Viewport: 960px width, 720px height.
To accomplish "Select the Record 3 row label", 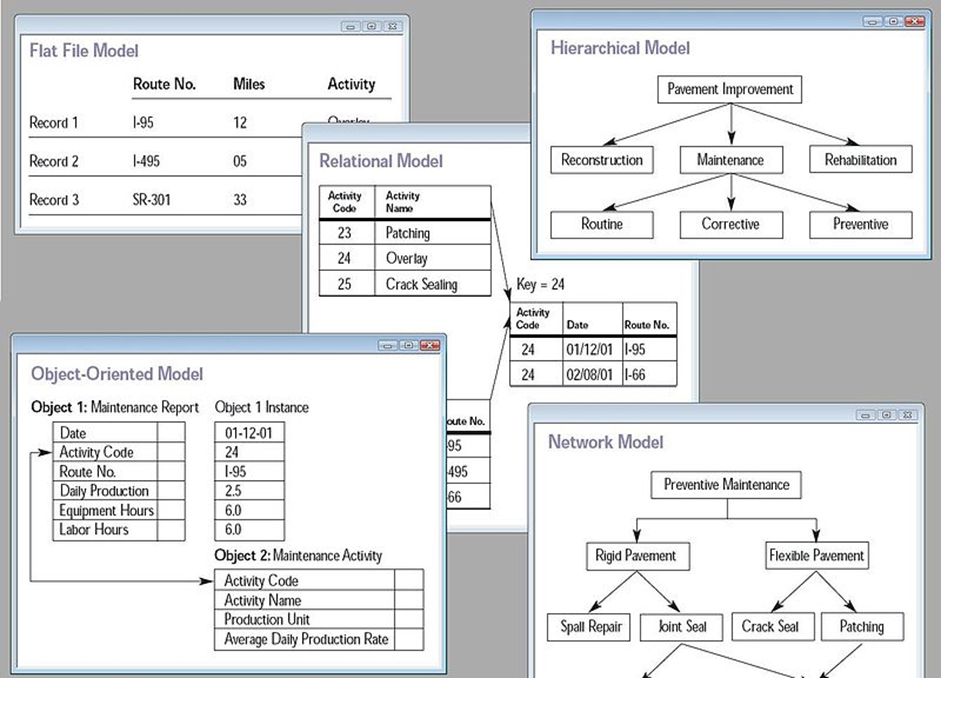I will click(54, 200).
